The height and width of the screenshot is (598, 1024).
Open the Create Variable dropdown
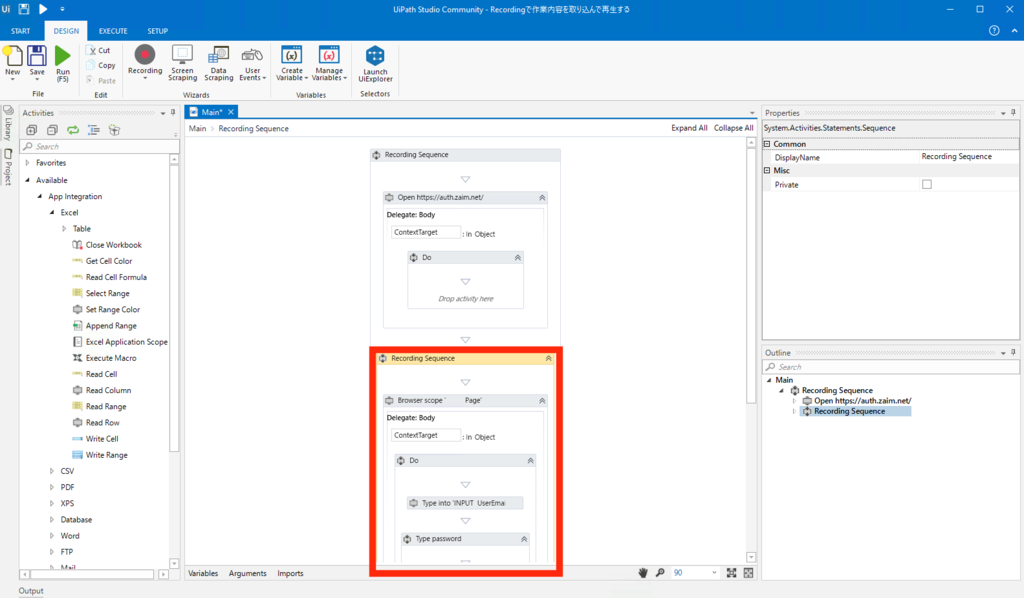291,63
